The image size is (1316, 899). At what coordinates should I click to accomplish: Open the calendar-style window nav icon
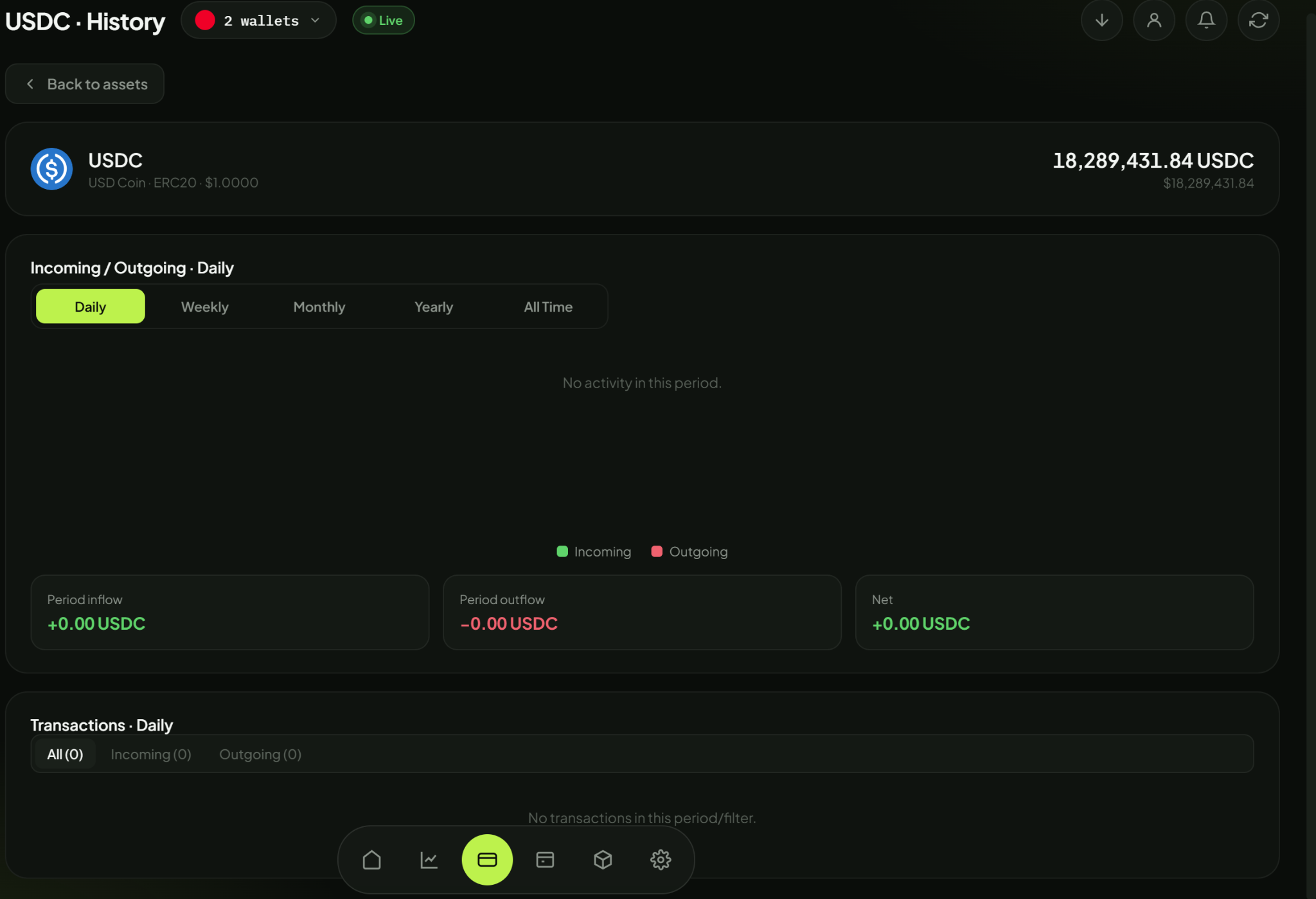[545, 860]
